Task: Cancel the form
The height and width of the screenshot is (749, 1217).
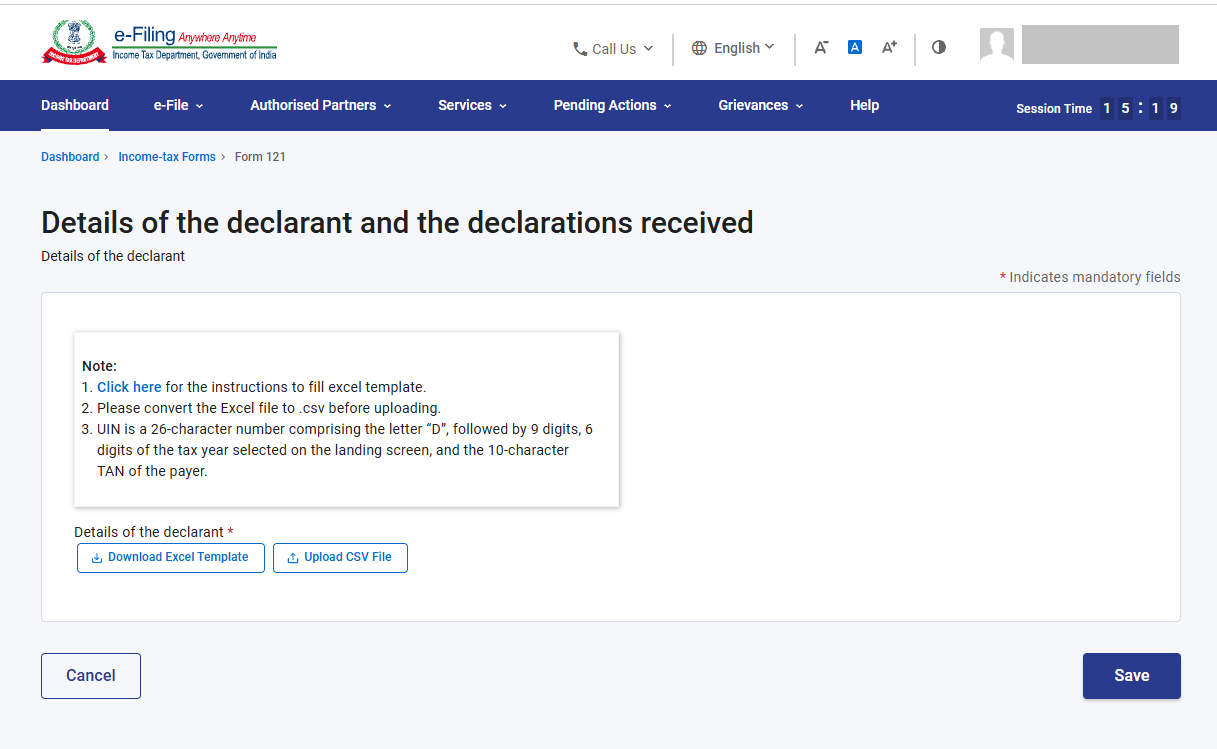Action: [x=91, y=676]
